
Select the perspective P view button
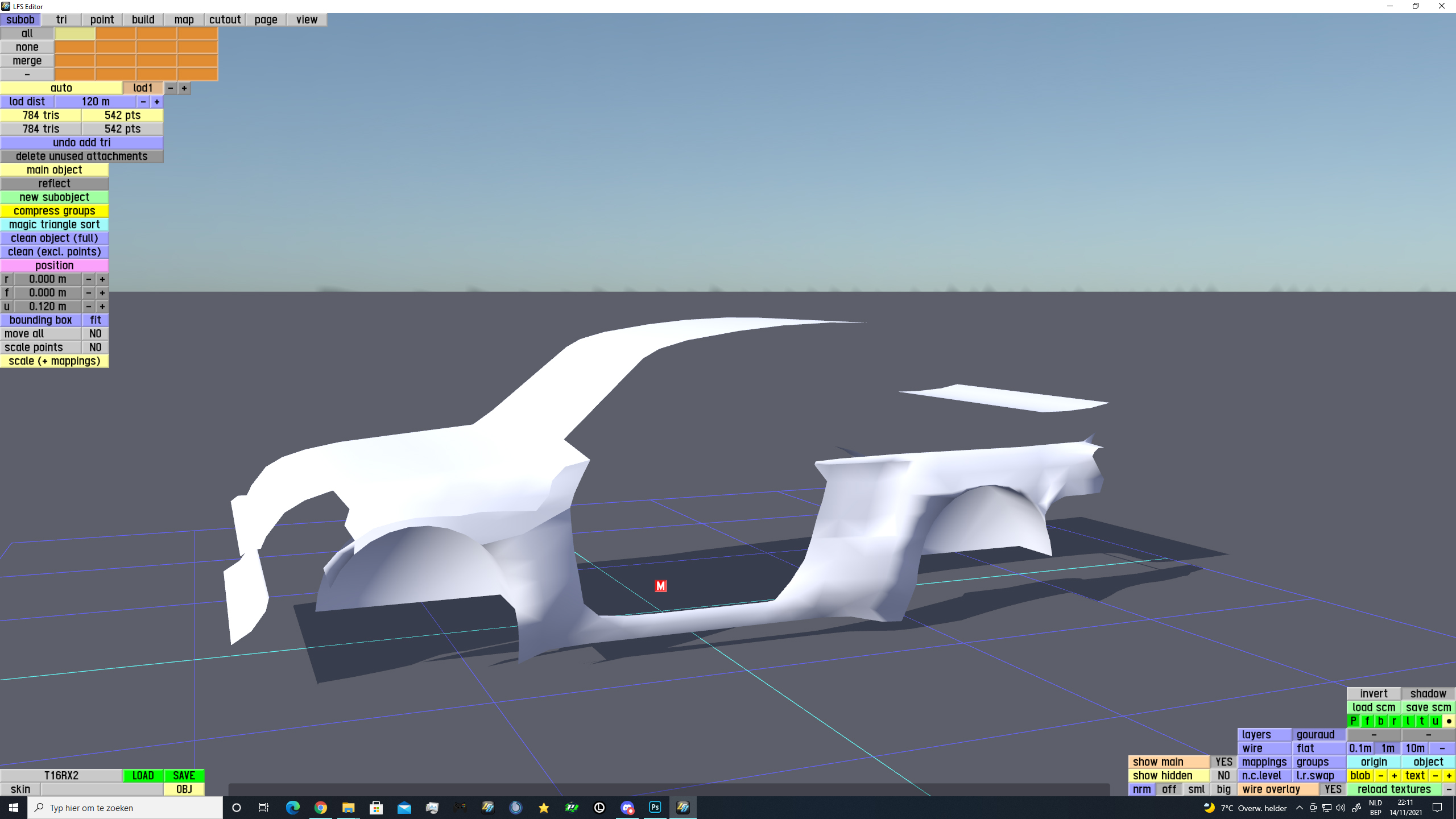1353,721
